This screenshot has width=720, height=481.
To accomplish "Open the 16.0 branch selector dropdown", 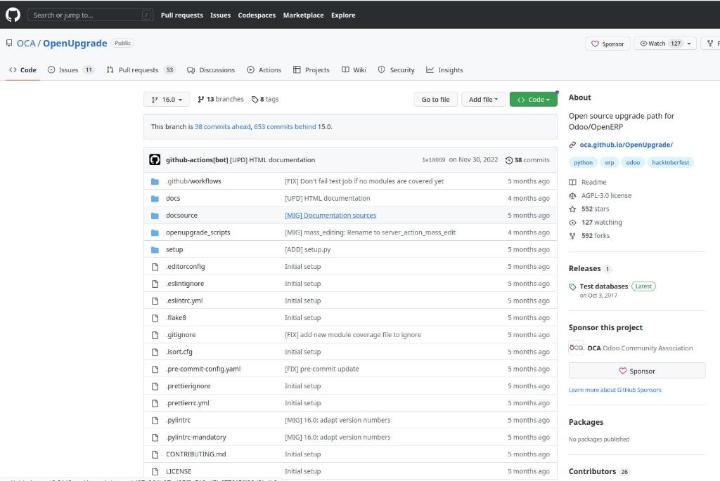I will click(167, 99).
